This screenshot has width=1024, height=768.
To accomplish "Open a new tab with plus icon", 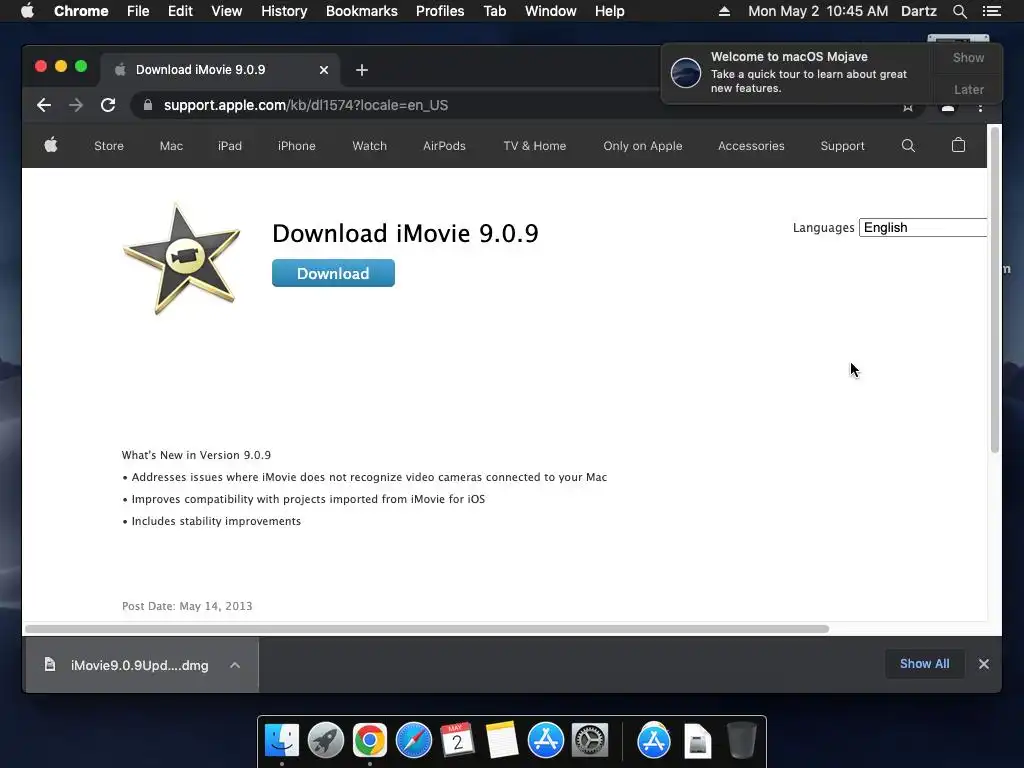I will (362, 70).
